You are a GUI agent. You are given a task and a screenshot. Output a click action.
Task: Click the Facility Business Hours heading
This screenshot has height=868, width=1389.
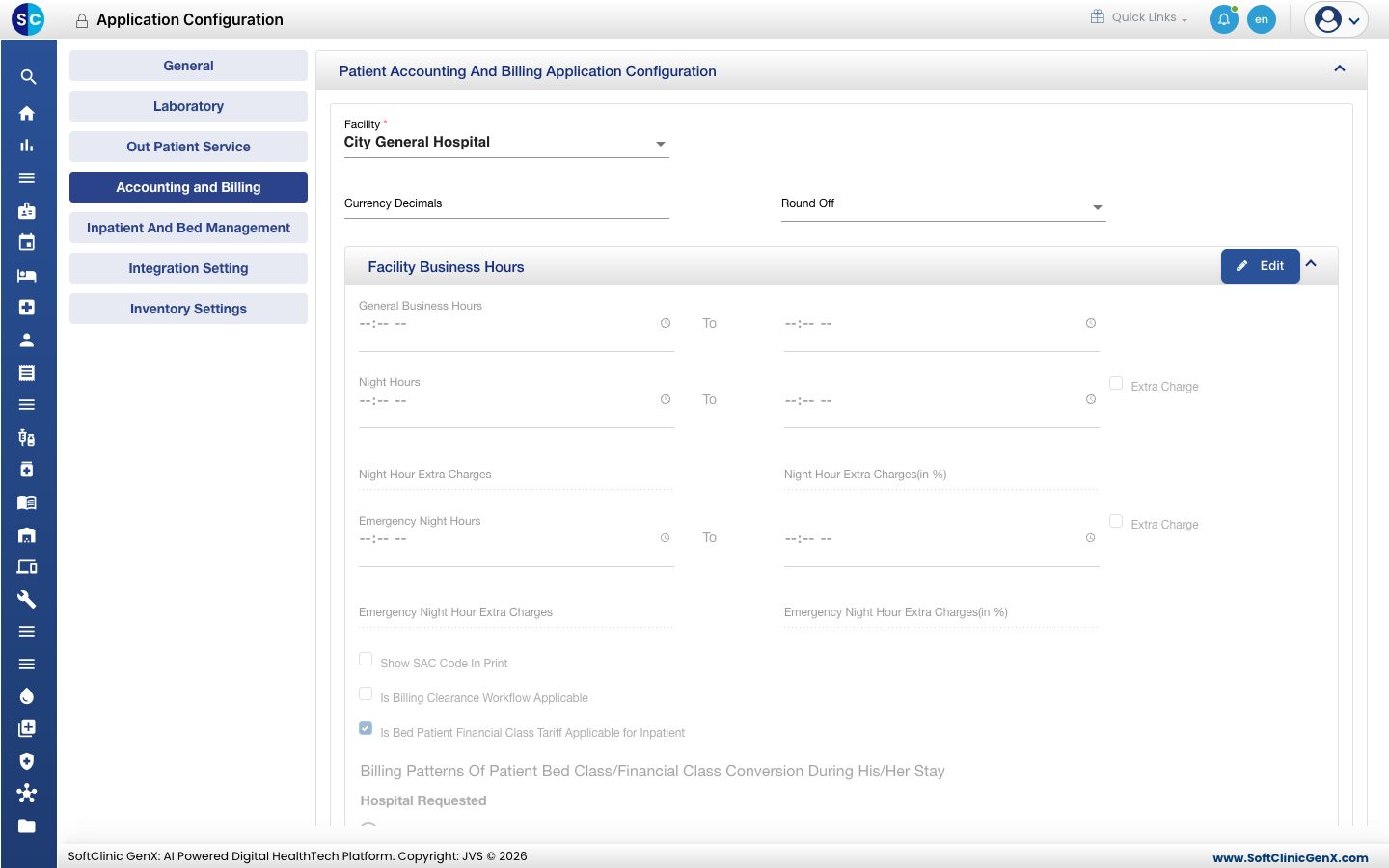[446, 267]
